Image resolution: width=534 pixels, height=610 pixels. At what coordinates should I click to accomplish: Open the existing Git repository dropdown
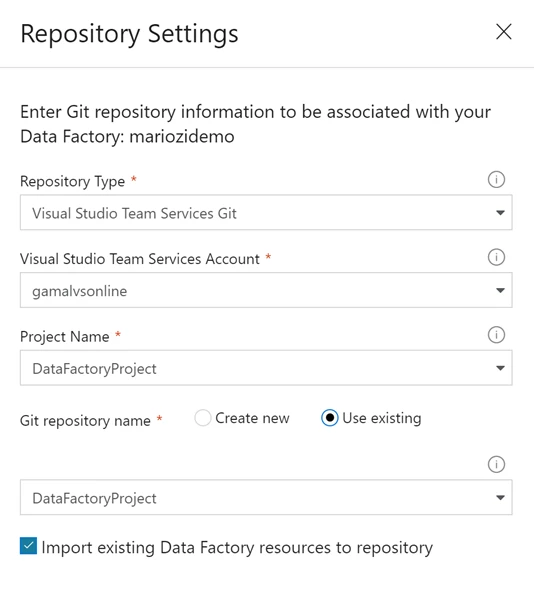[266, 498]
